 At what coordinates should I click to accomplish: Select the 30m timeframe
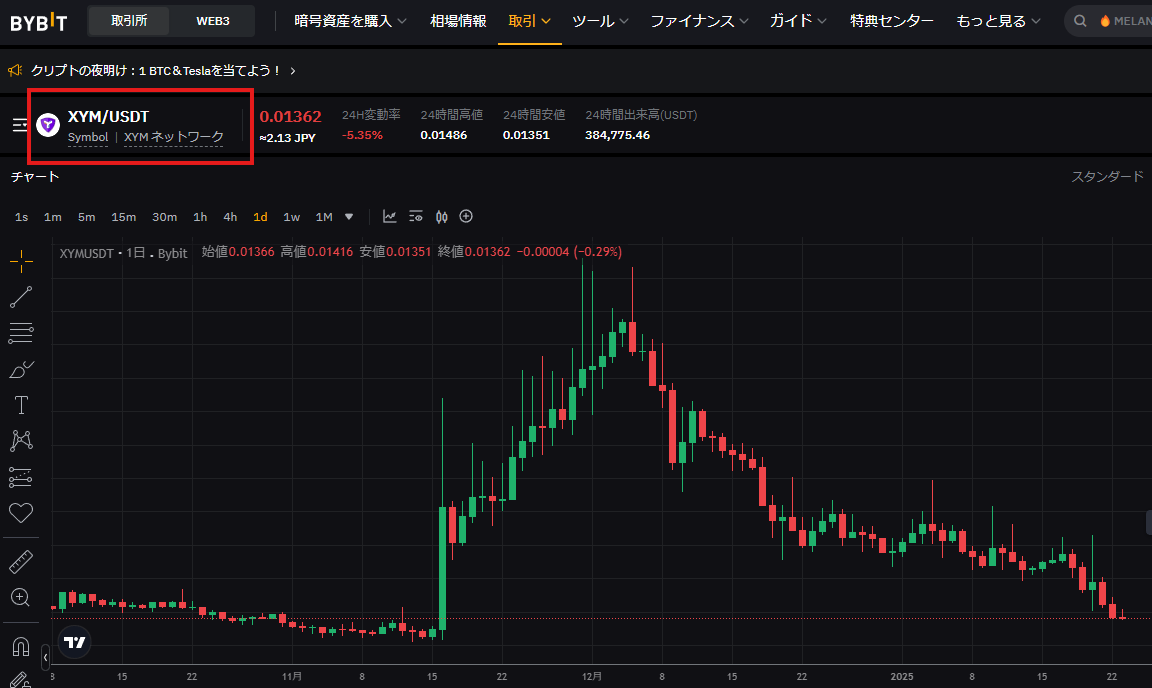coord(165,217)
